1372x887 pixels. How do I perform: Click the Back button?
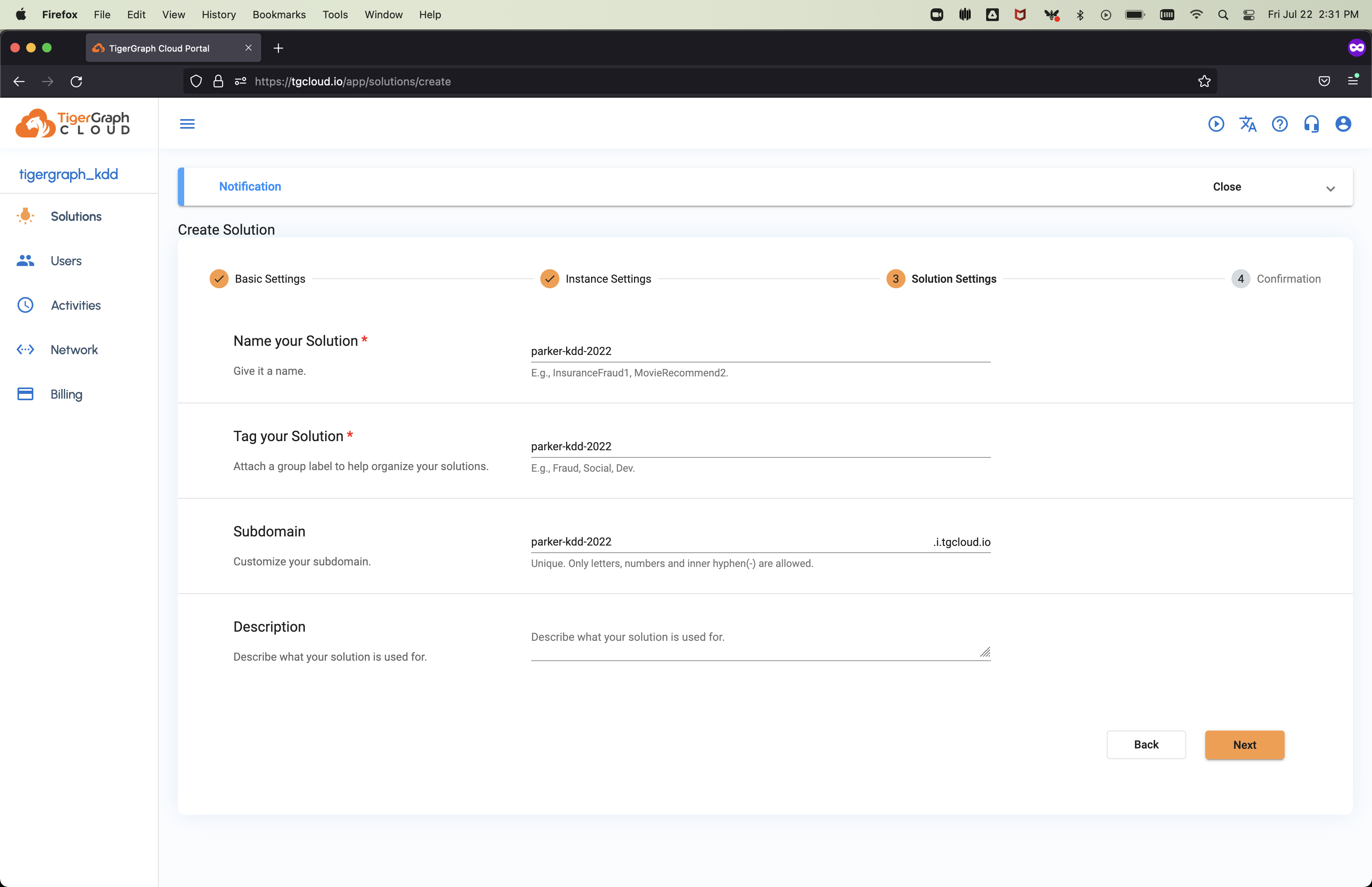1146,745
